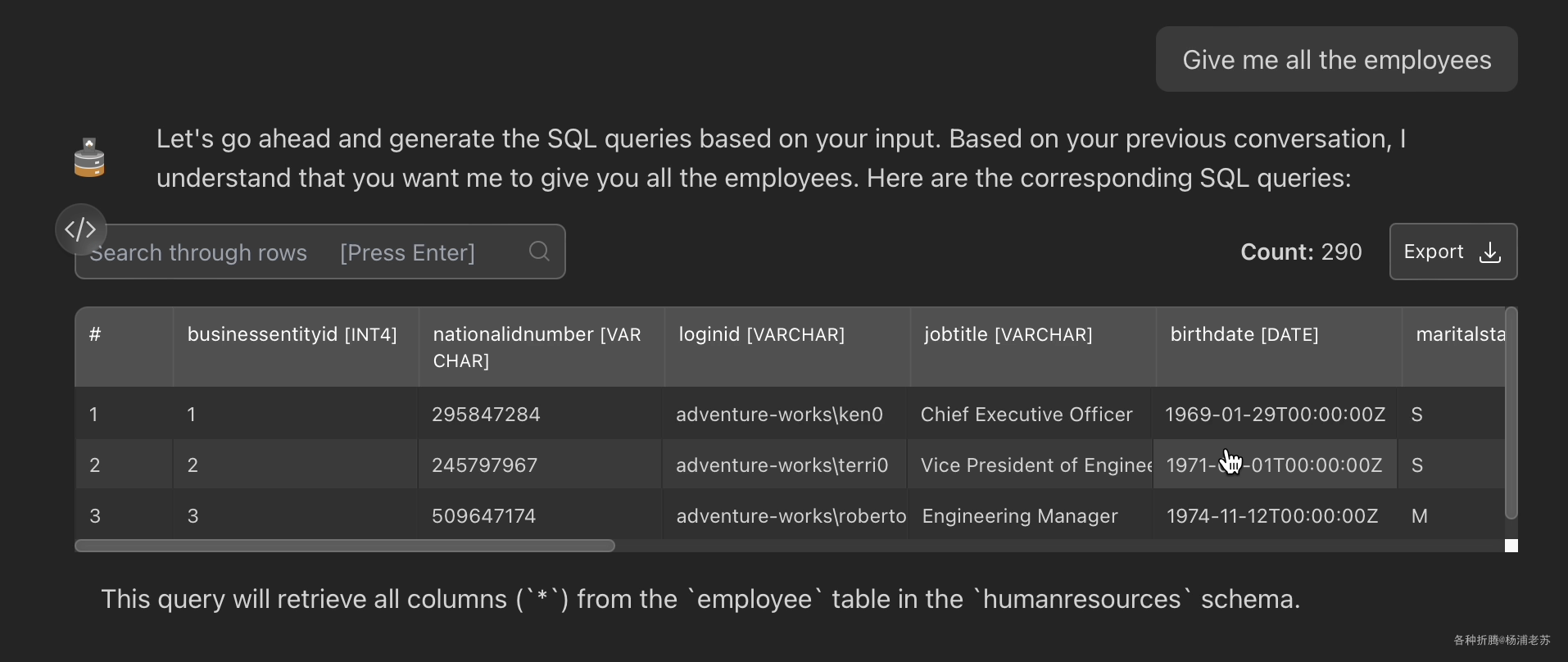The image size is (1568, 662).
Task: Click the code view toggle icon
Action: [80, 229]
